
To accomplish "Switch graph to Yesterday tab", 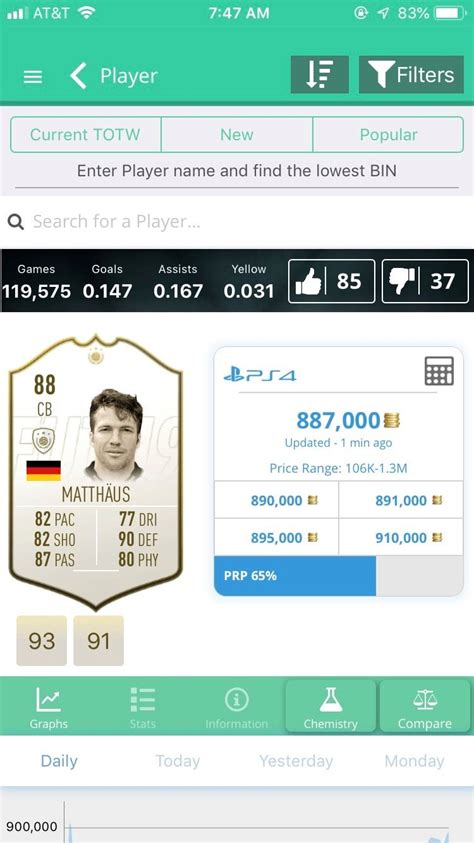I will point(296,761).
